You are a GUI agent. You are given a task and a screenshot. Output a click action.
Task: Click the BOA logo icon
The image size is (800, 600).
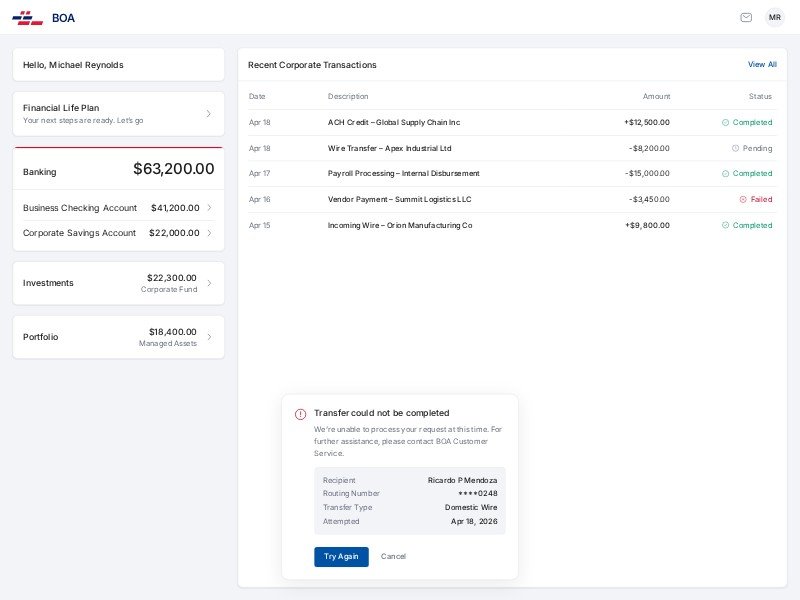coord(27,17)
